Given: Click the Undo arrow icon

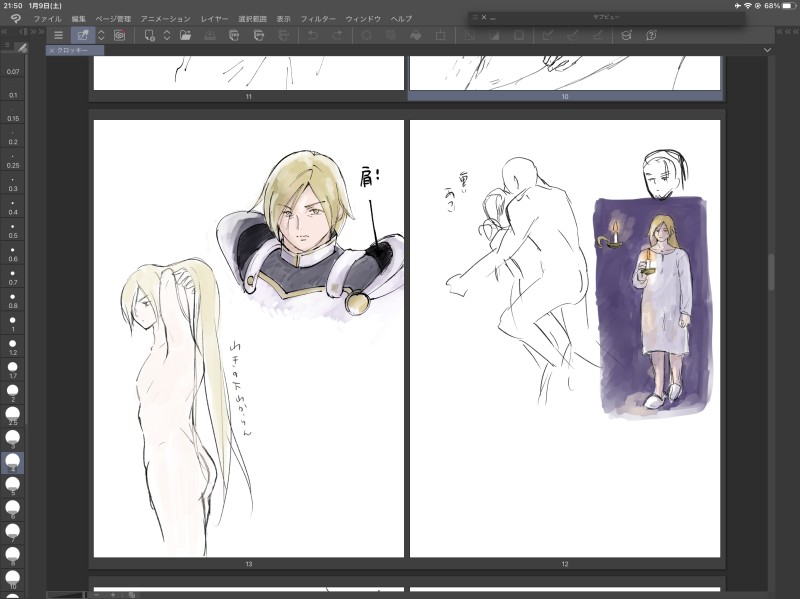Looking at the screenshot, I should pos(311,35).
